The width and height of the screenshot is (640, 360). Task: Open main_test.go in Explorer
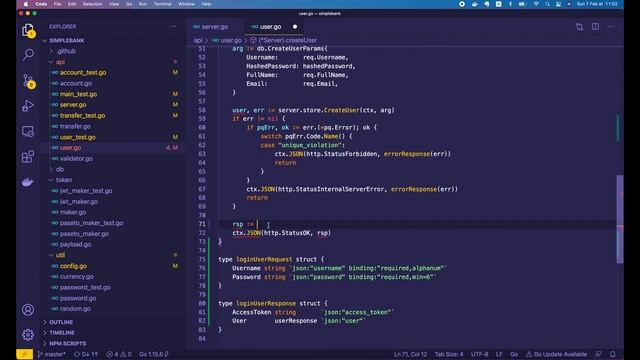click(78, 94)
